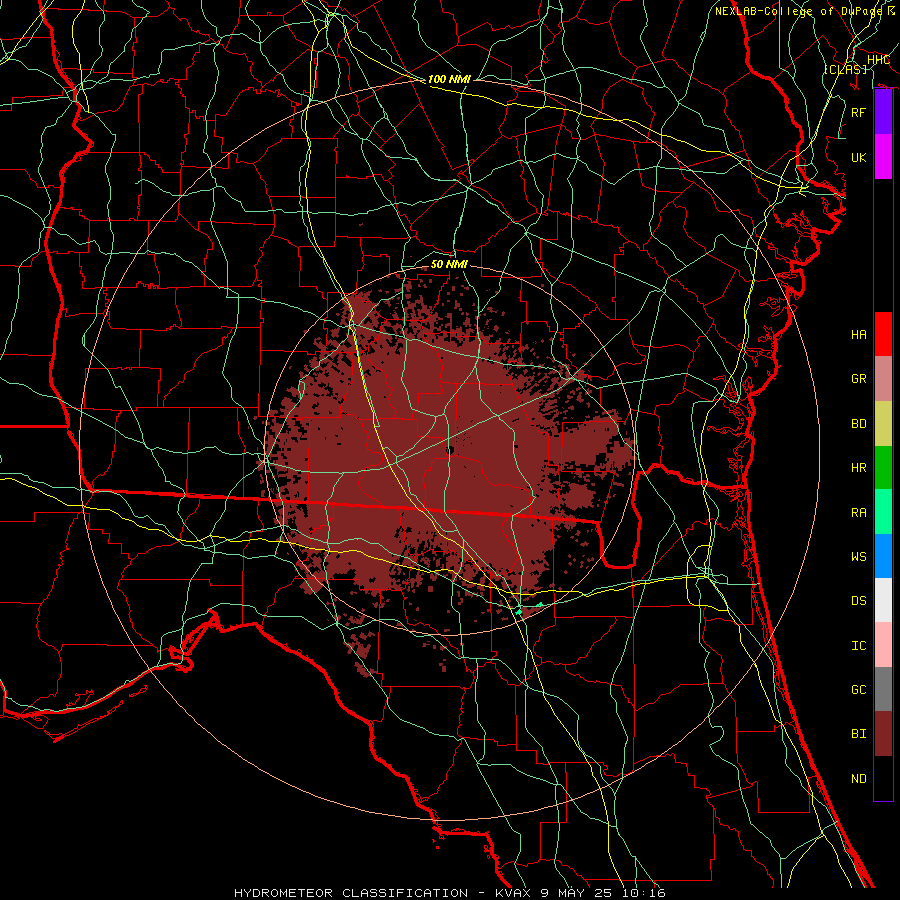The height and width of the screenshot is (900, 900).
Task: Click the UK legend label
Action: click(x=859, y=157)
